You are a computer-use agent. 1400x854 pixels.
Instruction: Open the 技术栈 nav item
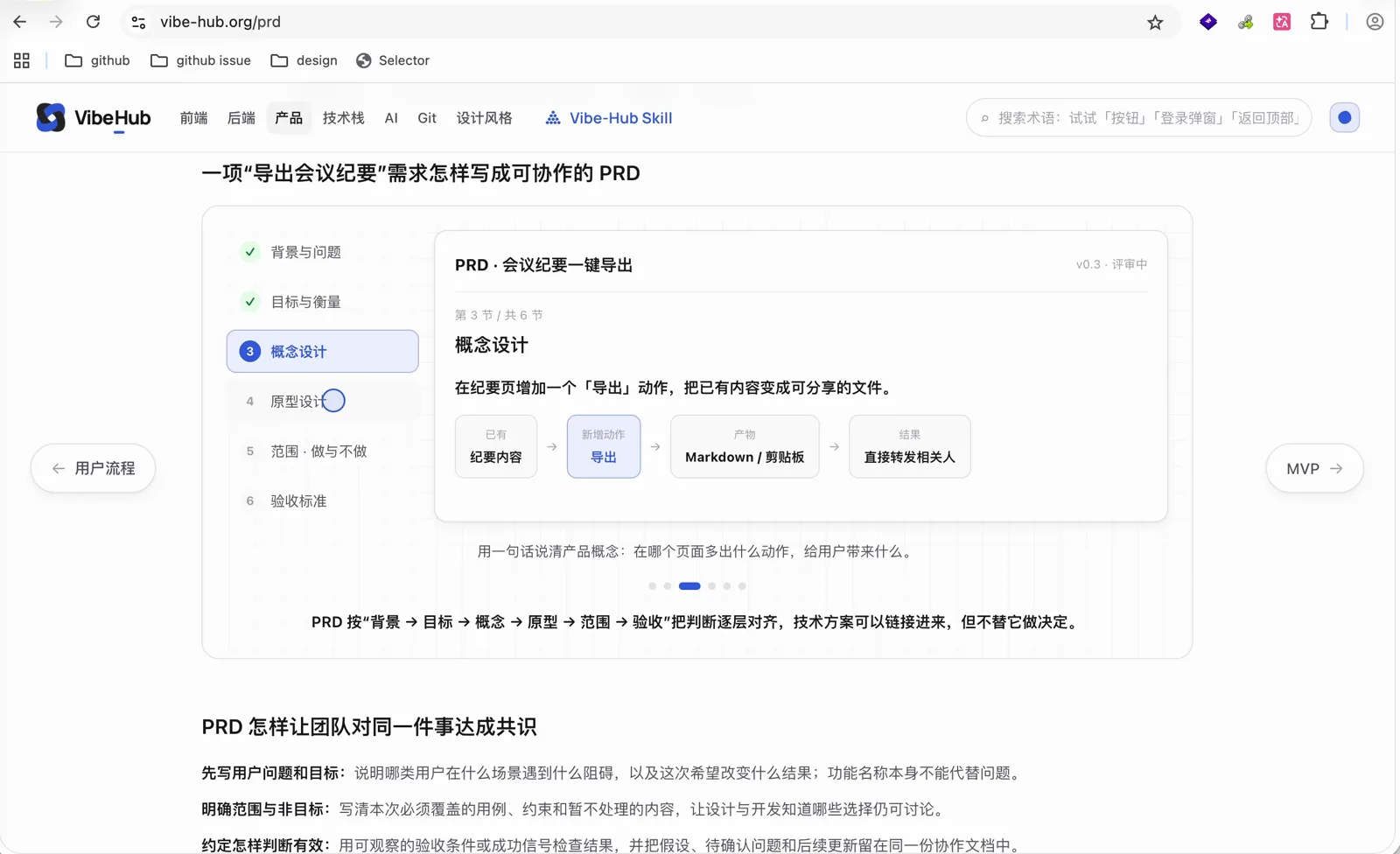click(343, 118)
